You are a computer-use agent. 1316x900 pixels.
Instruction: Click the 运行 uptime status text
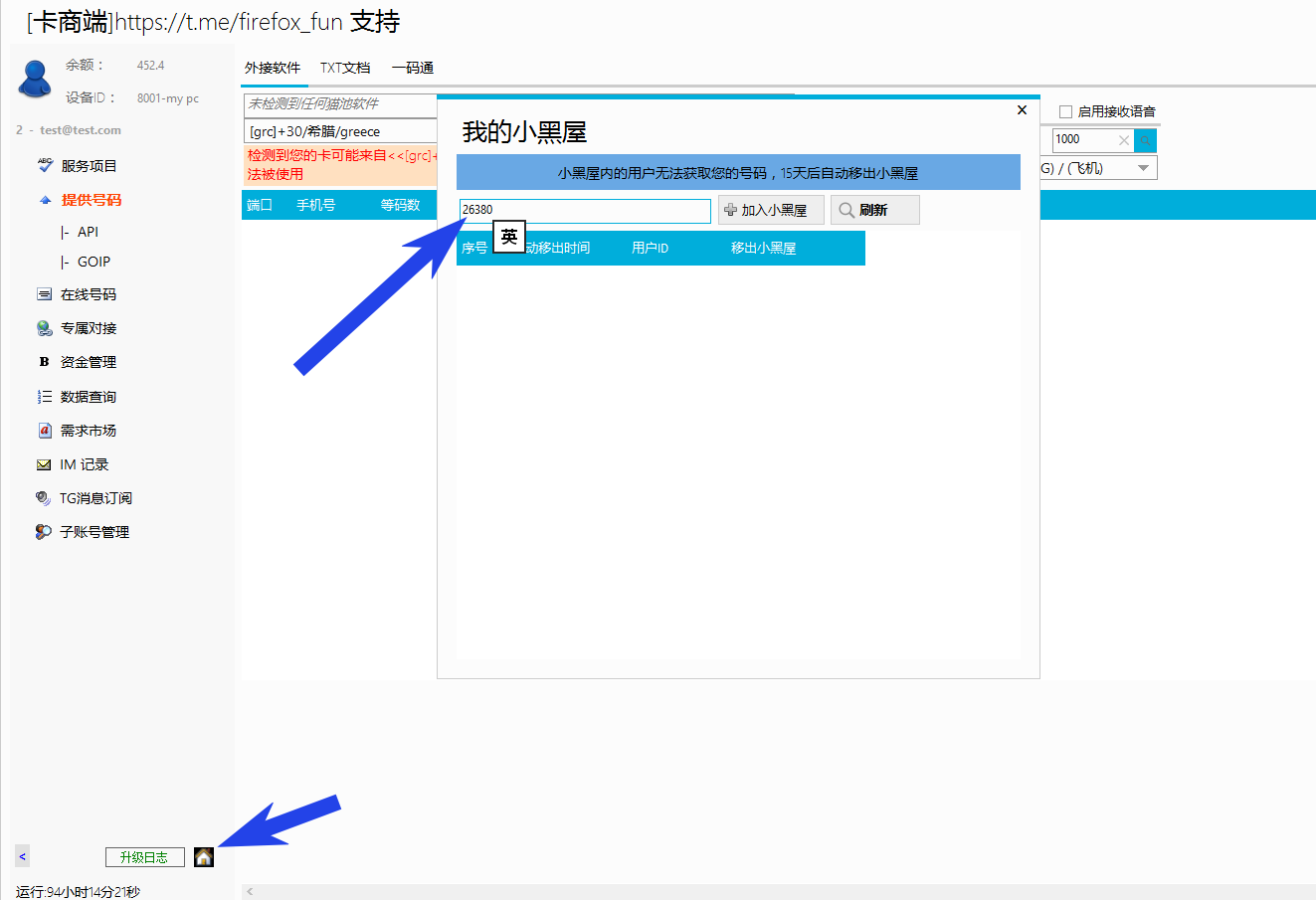coord(78,892)
